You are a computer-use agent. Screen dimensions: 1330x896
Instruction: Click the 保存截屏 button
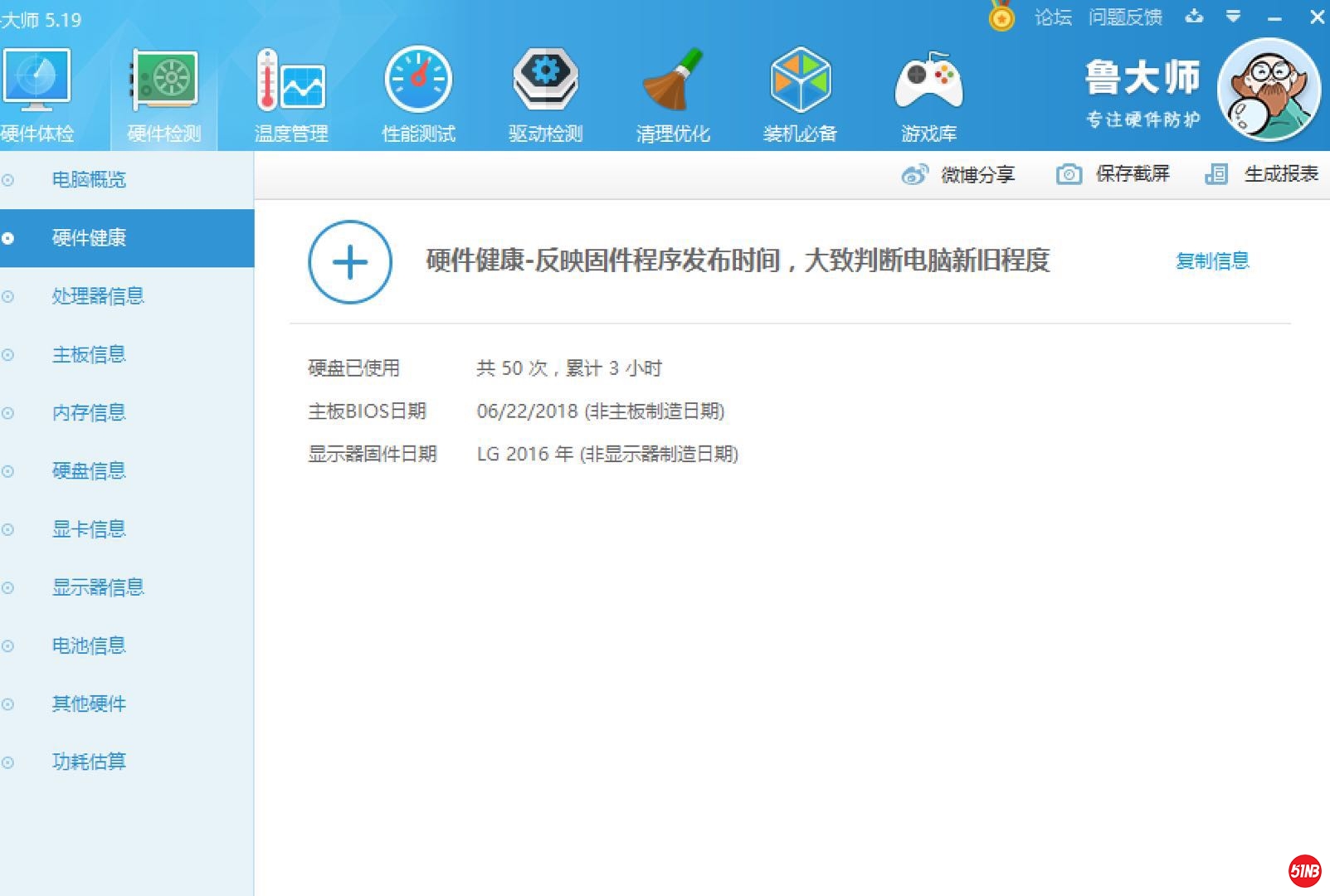(1113, 174)
